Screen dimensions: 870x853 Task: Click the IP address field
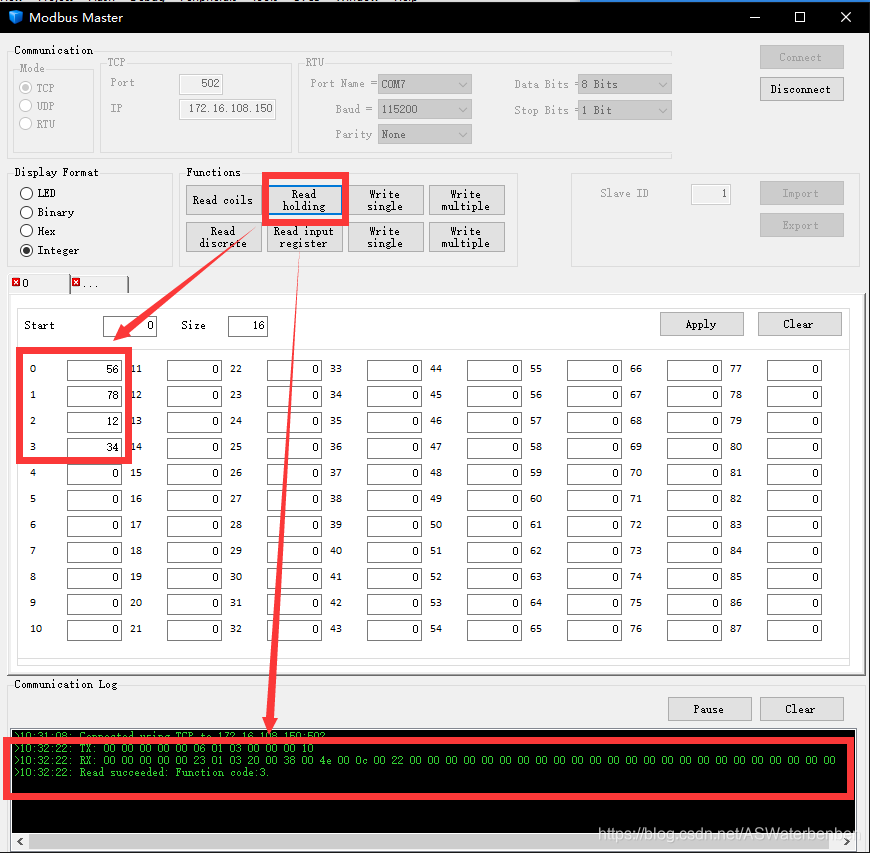tap(227, 109)
